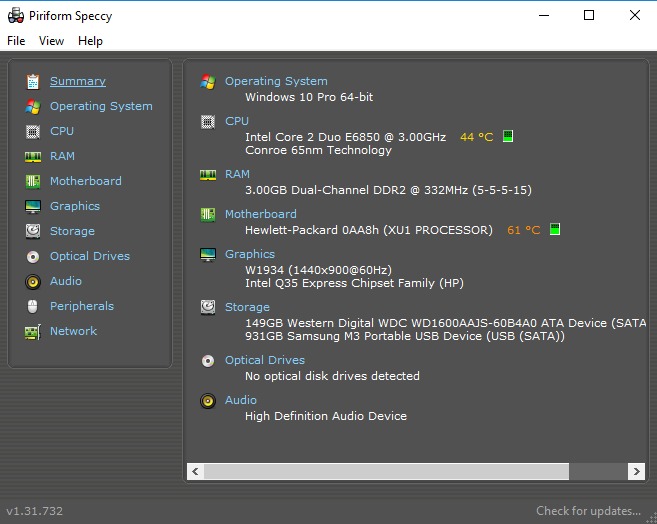Click the Summary clipboard icon in sidebar

(33, 81)
